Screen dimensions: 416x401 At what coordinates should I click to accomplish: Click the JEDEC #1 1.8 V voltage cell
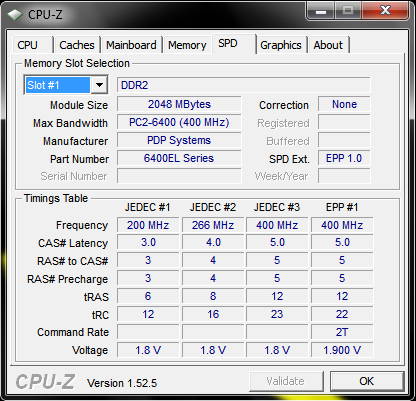click(x=148, y=350)
